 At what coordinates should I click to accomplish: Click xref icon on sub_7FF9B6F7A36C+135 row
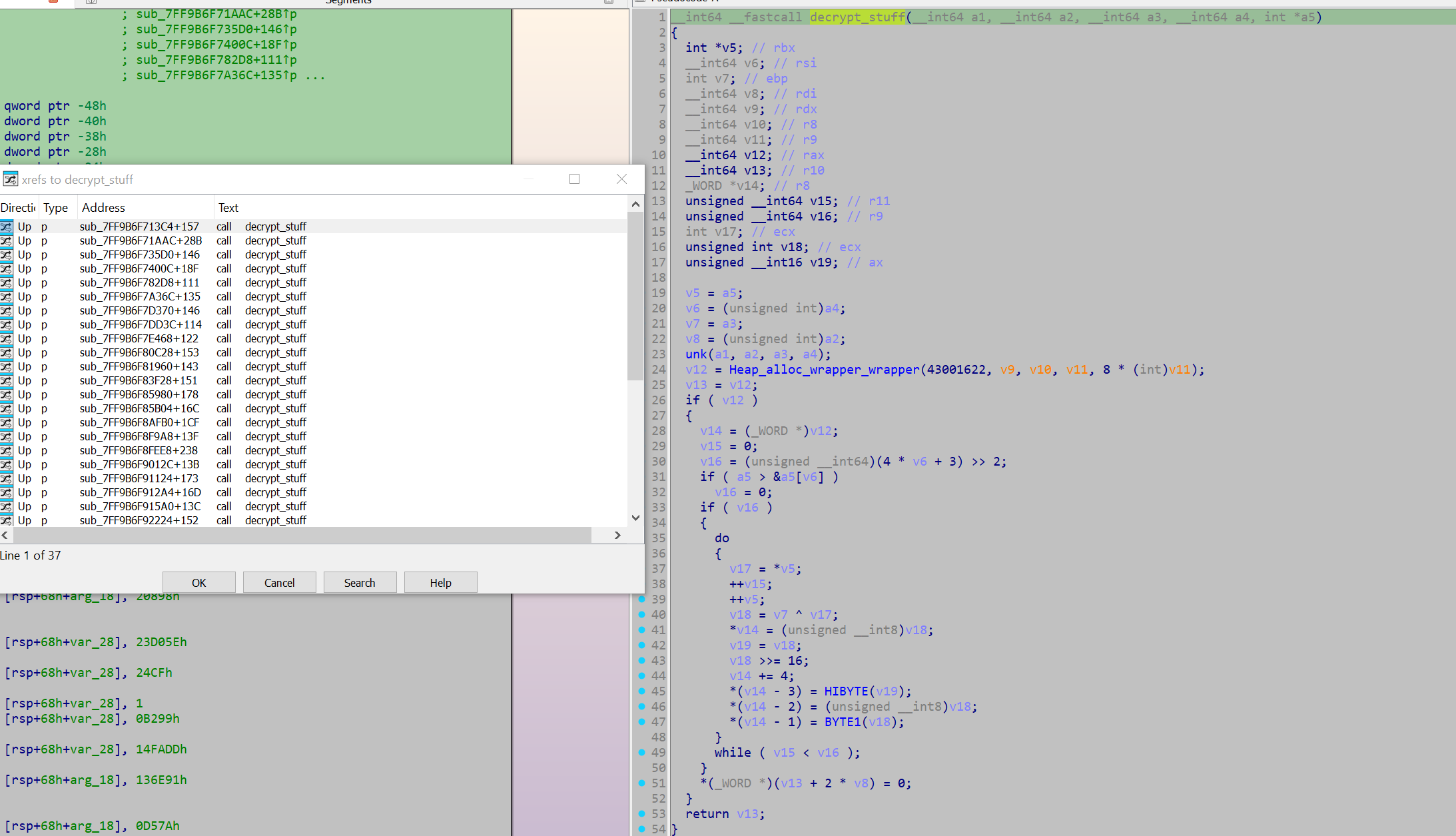click(7, 296)
